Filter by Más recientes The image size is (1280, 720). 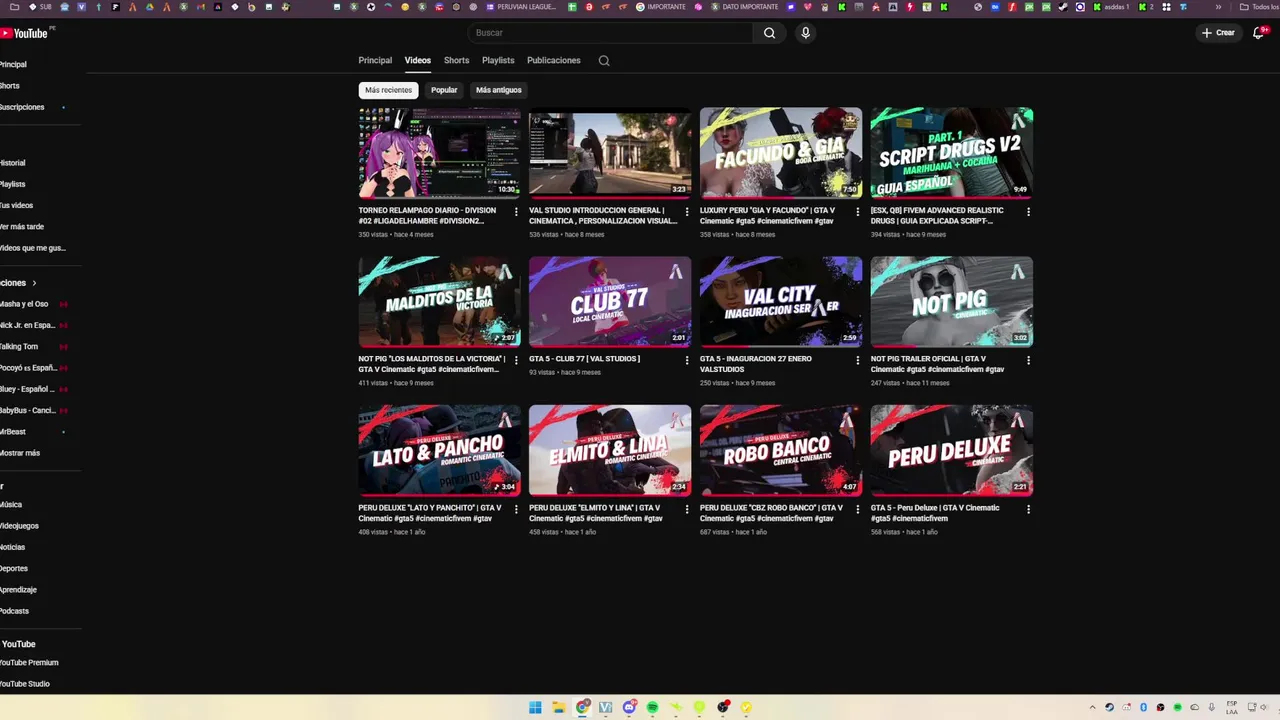point(388,90)
